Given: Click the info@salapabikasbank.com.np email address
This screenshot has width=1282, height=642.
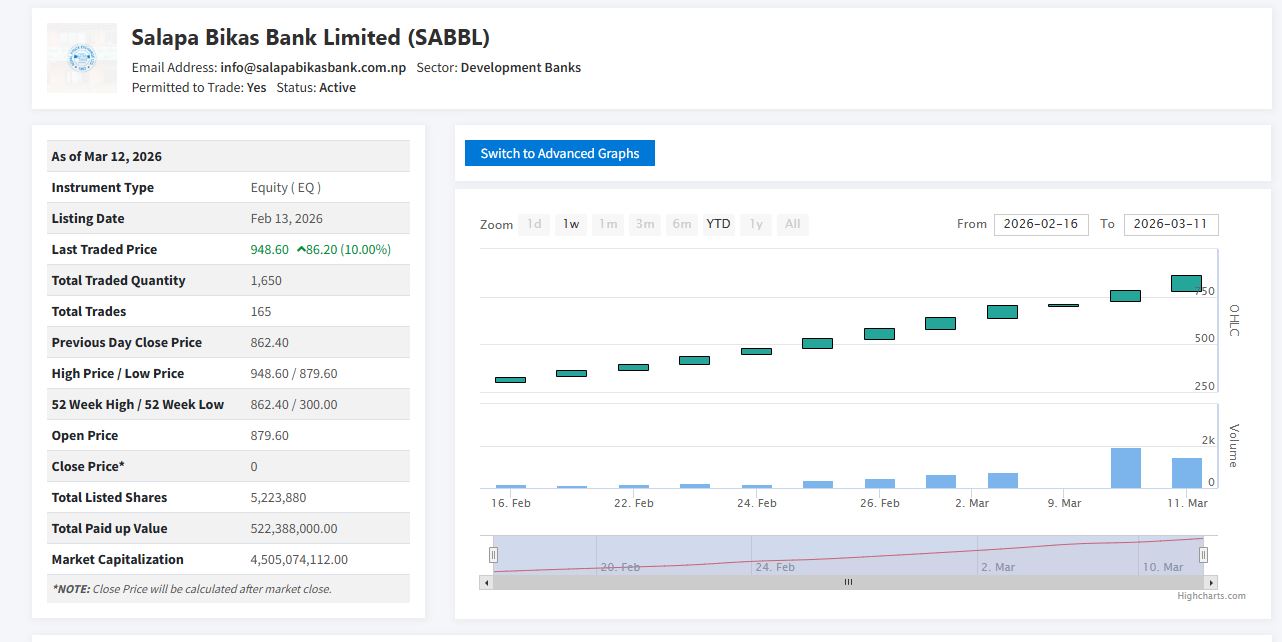Looking at the screenshot, I should [x=313, y=68].
